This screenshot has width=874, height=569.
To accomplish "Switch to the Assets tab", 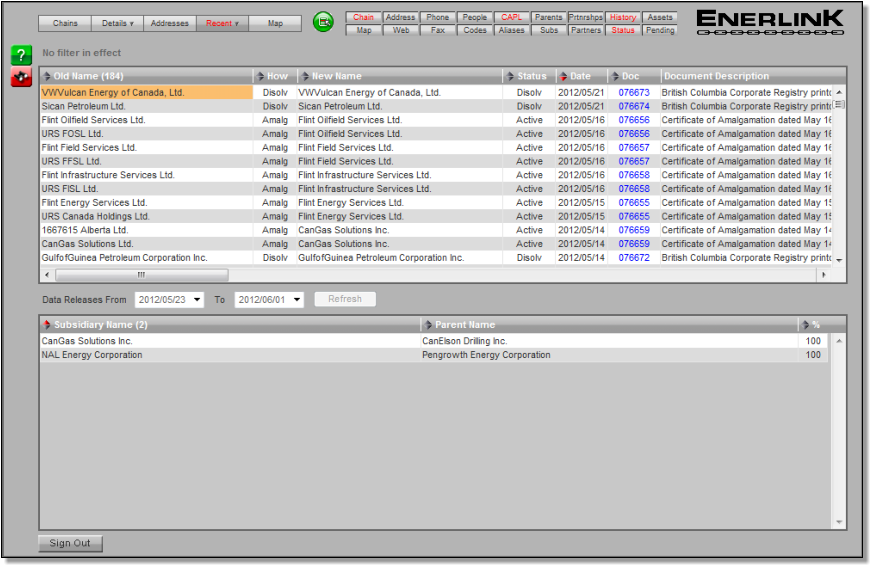I will pos(660,17).
